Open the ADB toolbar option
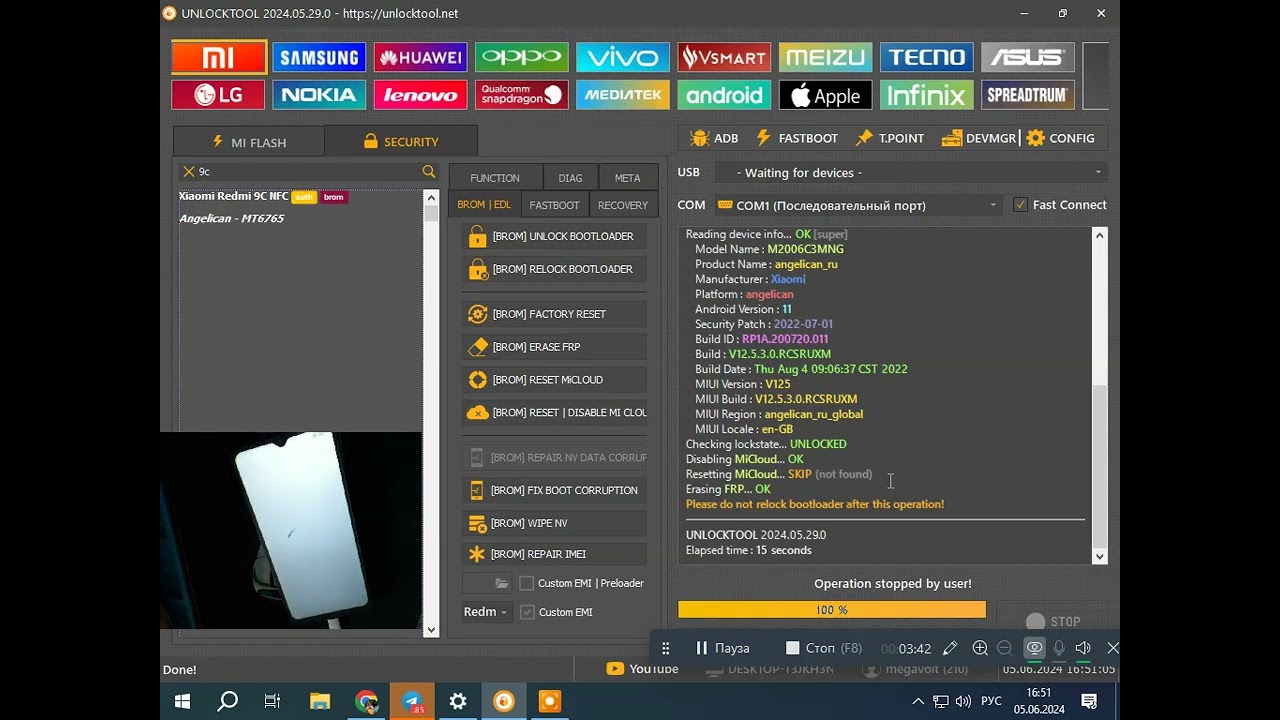This screenshot has height=720, width=1280. pyautogui.click(x=713, y=138)
